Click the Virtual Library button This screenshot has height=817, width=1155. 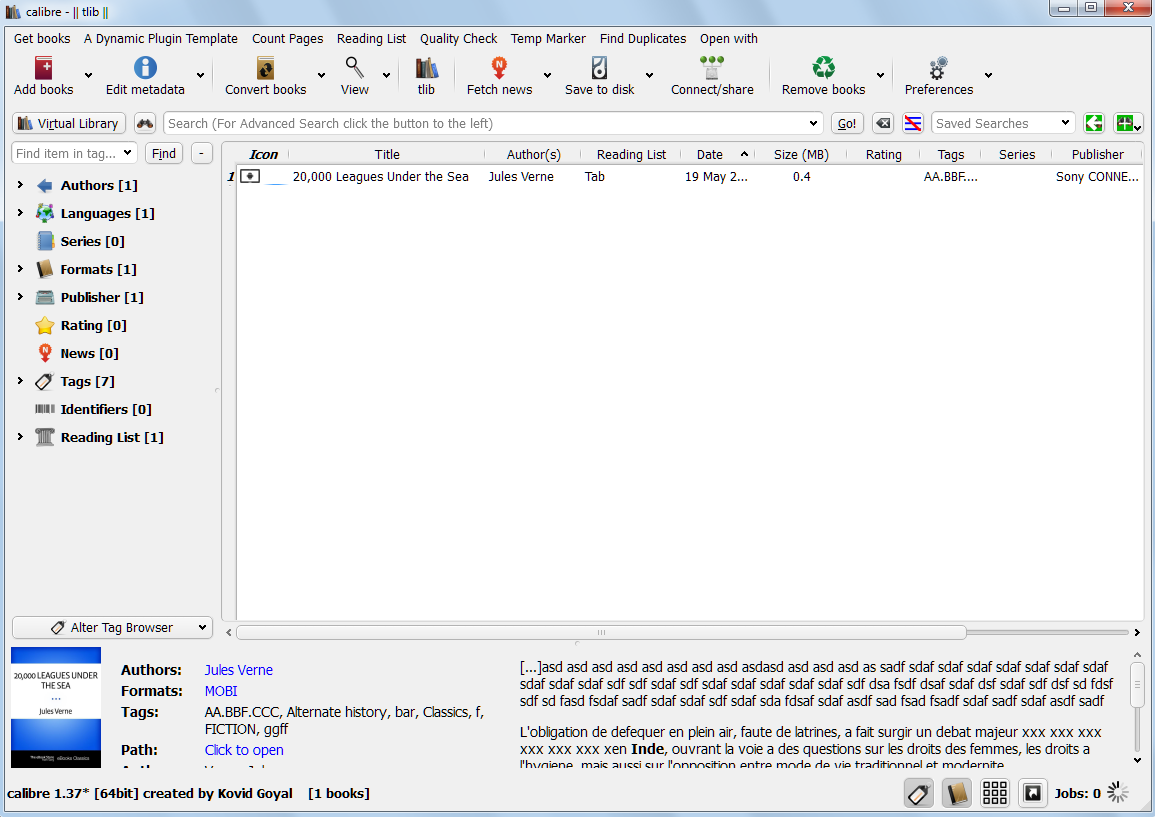69,123
